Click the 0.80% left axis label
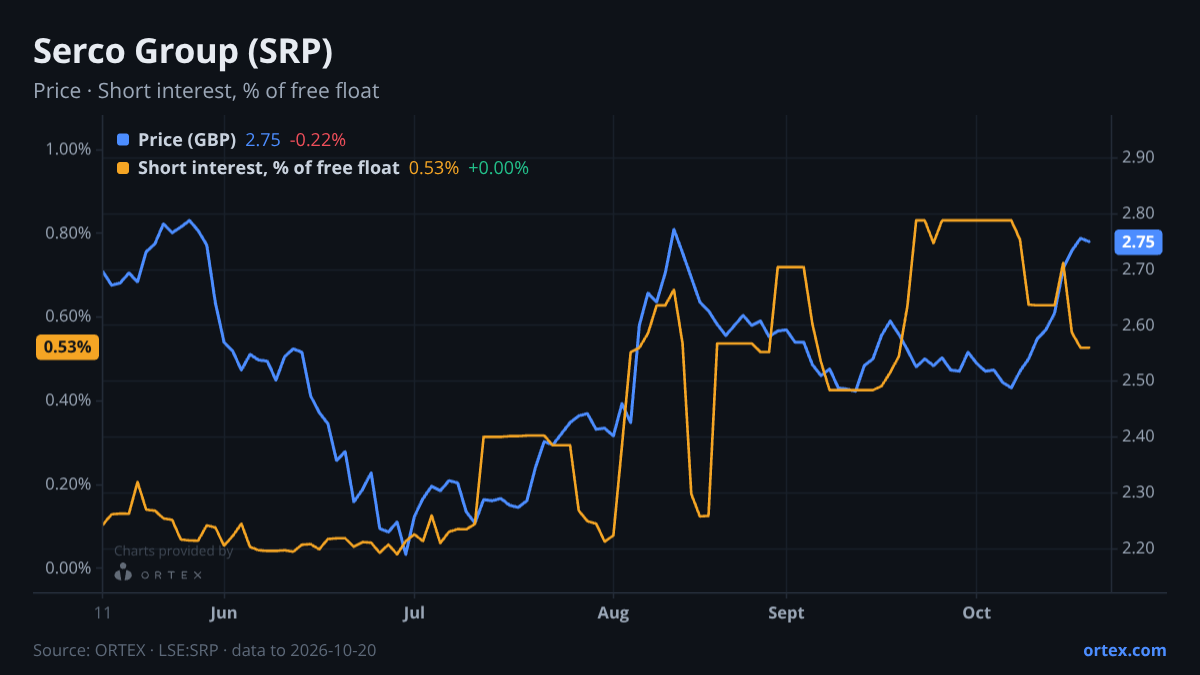The width and height of the screenshot is (1200, 675). tap(69, 234)
